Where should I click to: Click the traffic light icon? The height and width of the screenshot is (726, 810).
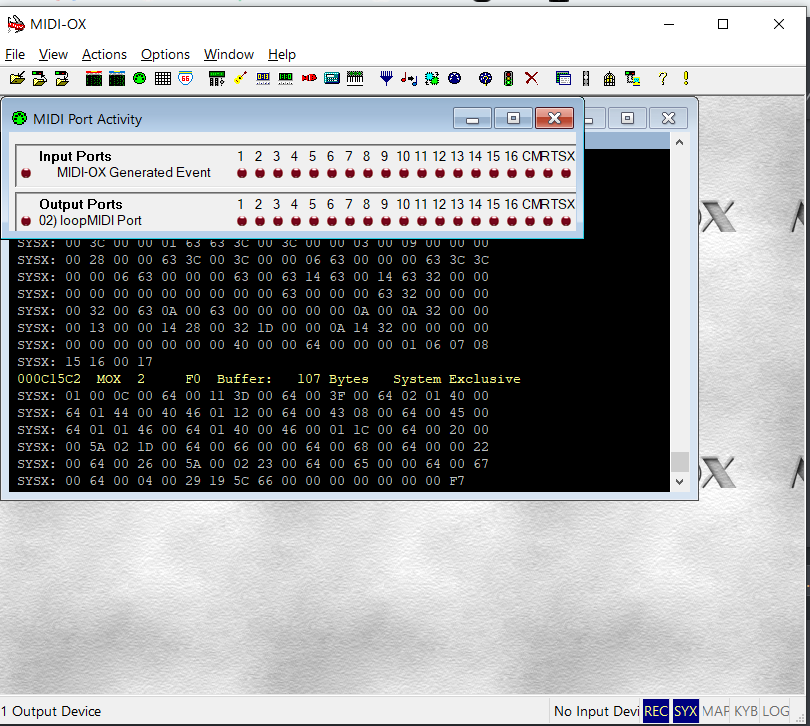pyautogui.click(x=508, y=79)
